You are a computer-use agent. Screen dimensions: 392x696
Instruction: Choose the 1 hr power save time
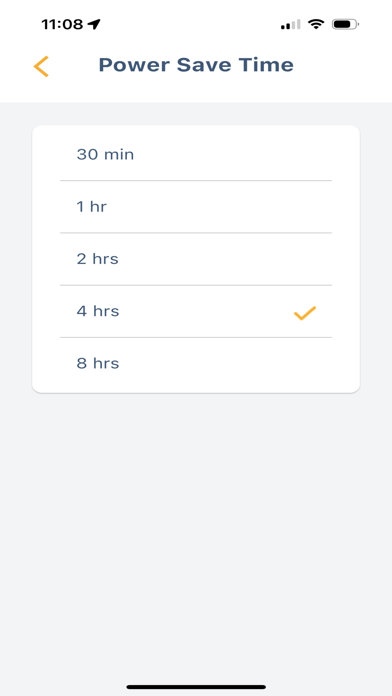(x=196, y=207)
